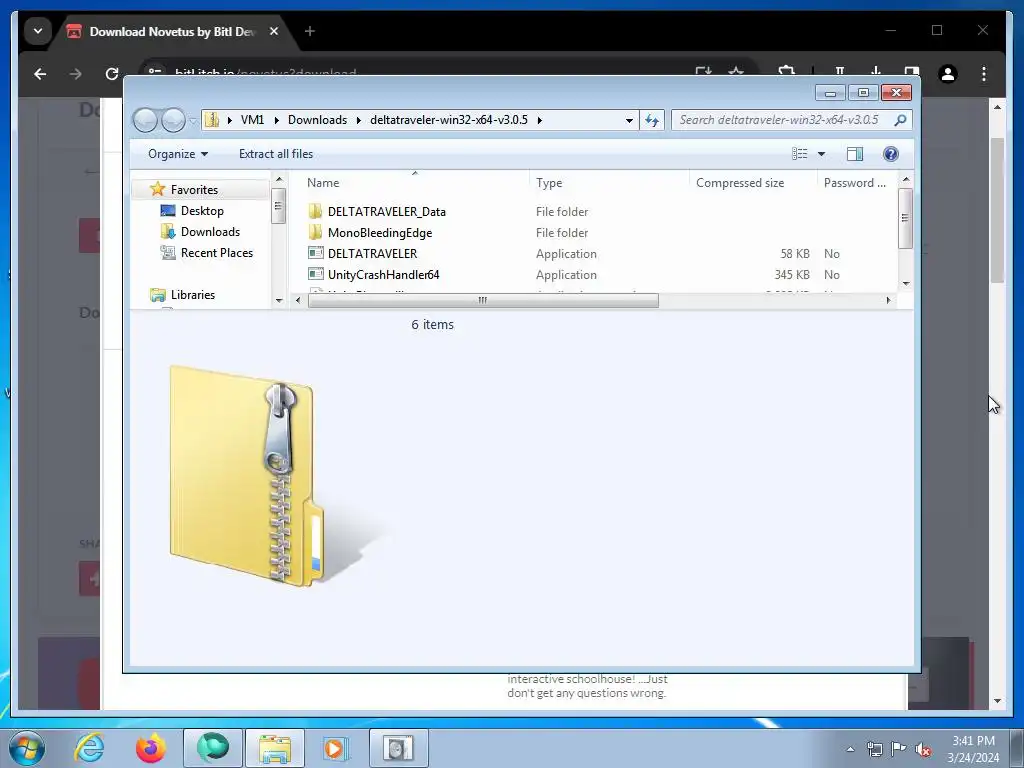
Task: Open the view options dropdown arrow
Action: (822, 154)
